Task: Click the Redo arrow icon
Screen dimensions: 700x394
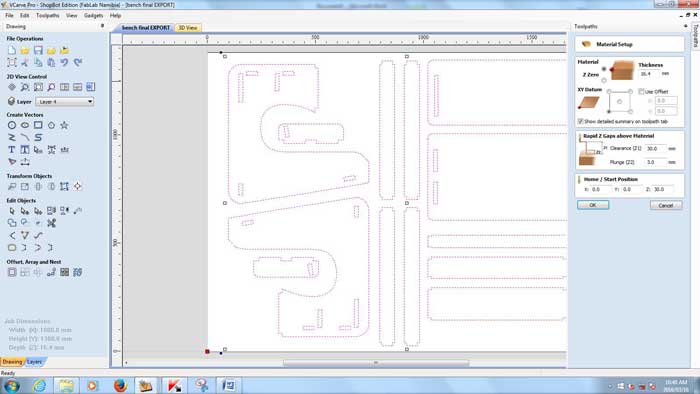Action: (x=78, y=62)
